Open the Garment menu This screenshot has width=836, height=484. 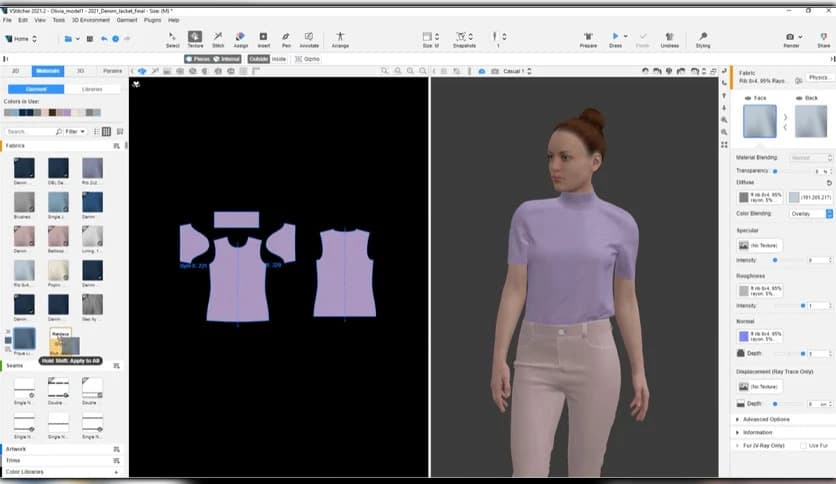coord(127,20)
